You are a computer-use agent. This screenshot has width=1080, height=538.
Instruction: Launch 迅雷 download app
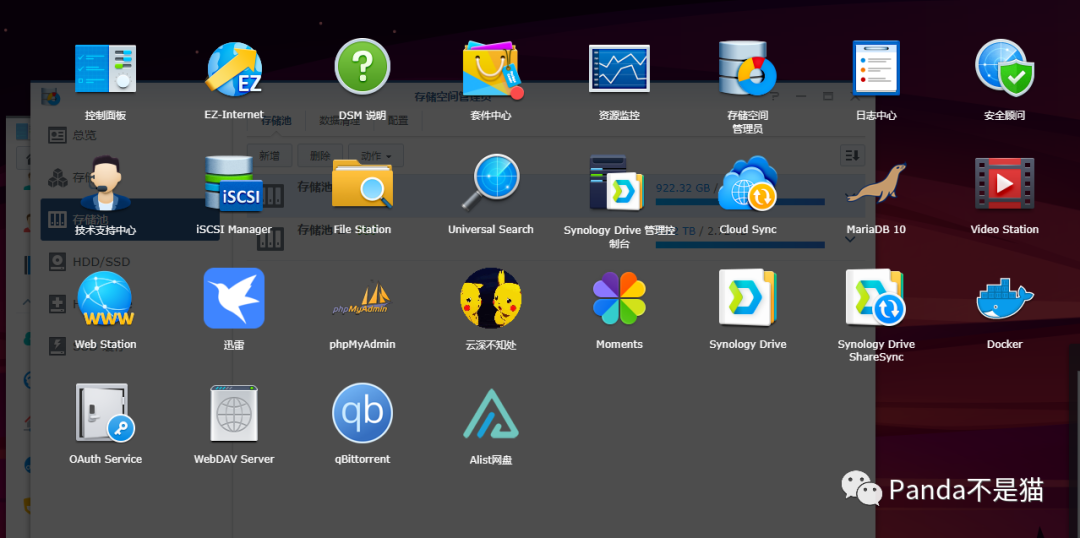tap(234, 298)
